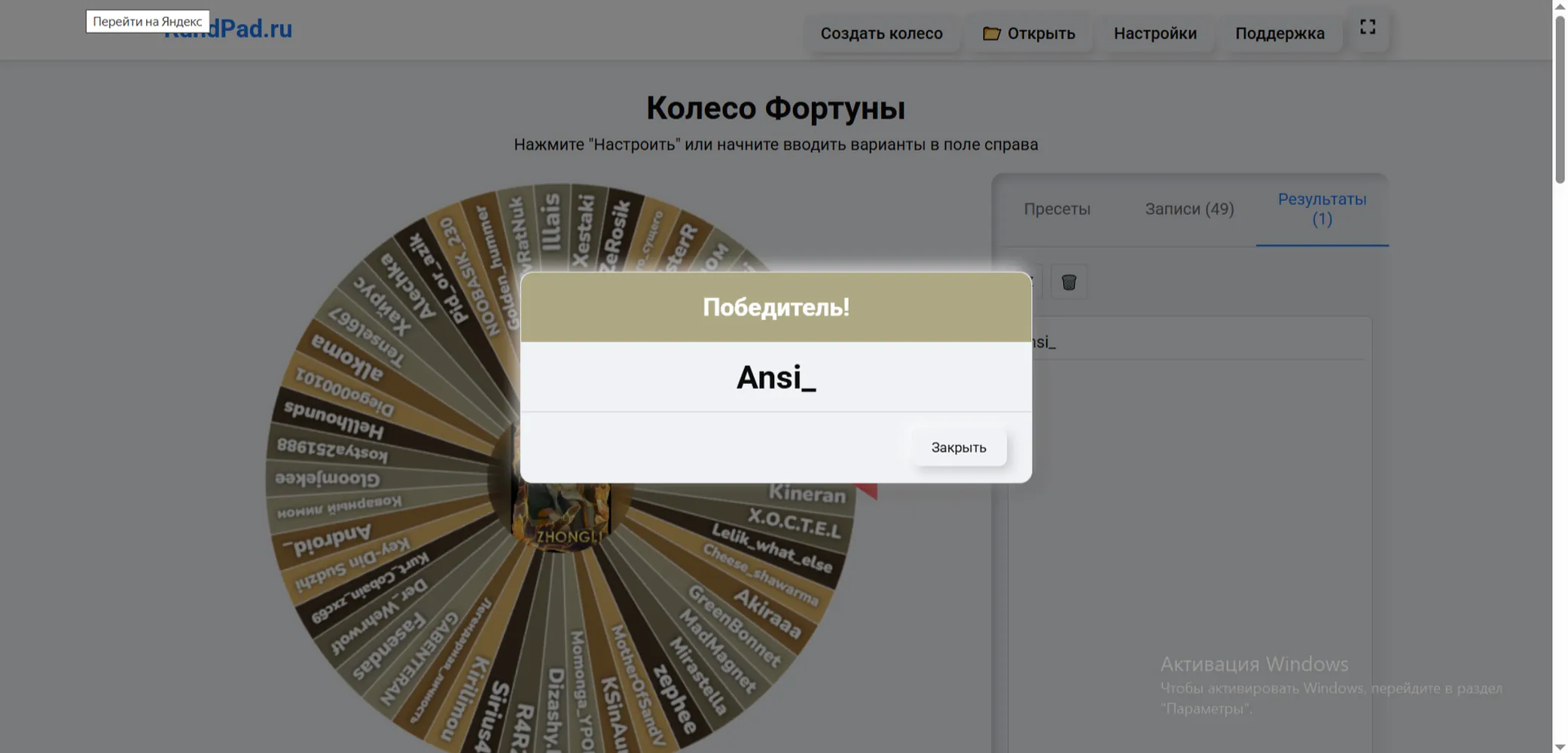
Task: Click the Tensei667 wheel segment
Action: (365, 337)
